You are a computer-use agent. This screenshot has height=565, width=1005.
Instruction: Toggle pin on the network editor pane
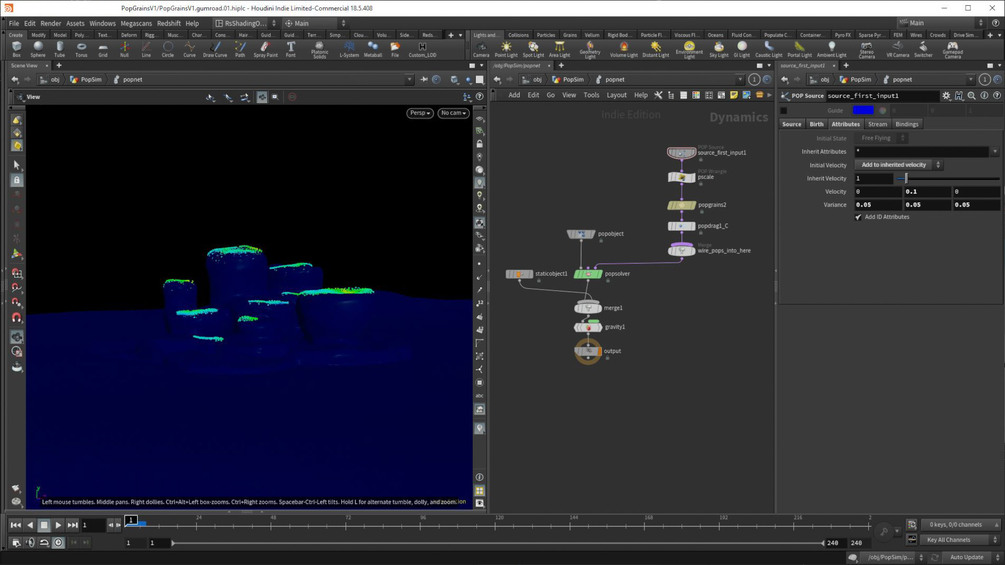click(754, 79)
